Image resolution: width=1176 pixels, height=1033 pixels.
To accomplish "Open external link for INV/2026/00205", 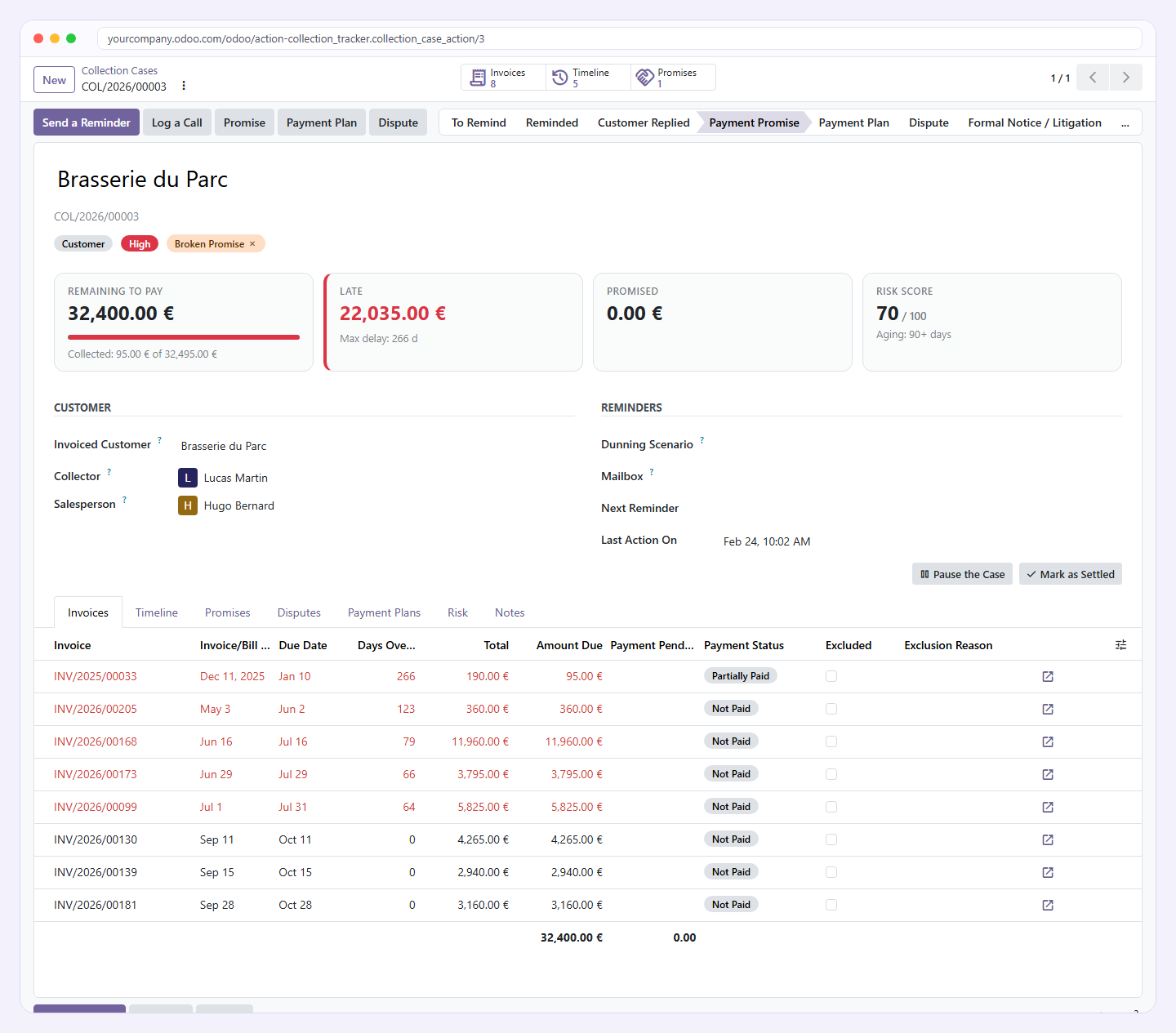I will pos(1048,709).
